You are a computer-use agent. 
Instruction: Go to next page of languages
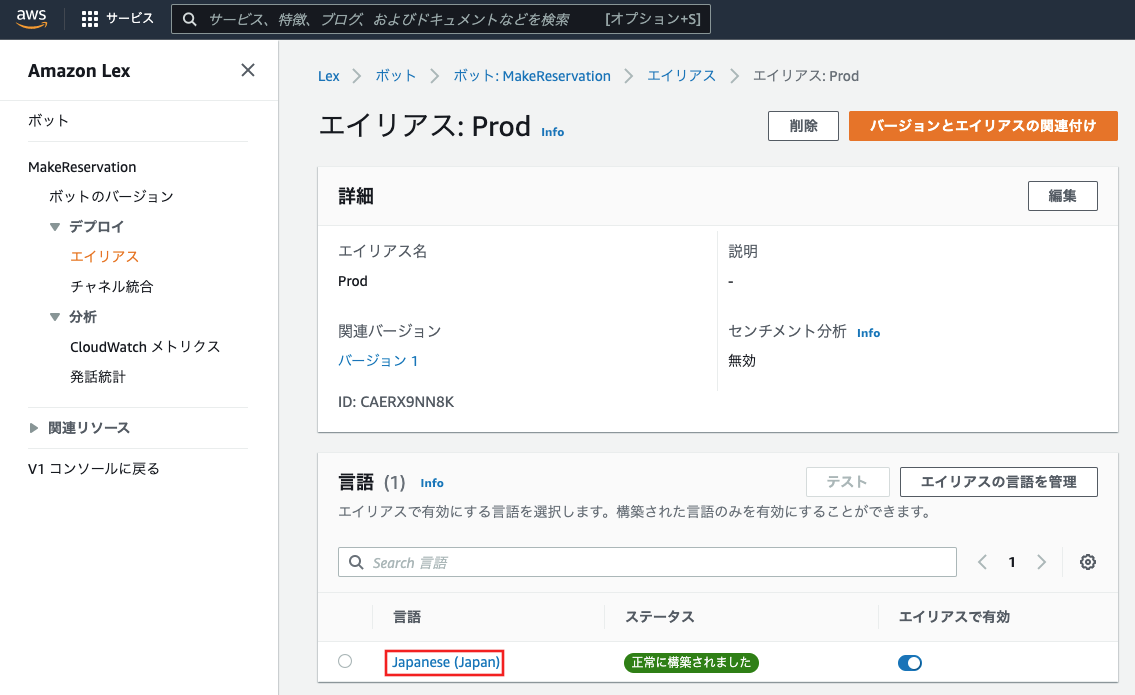click(1041, 562)
